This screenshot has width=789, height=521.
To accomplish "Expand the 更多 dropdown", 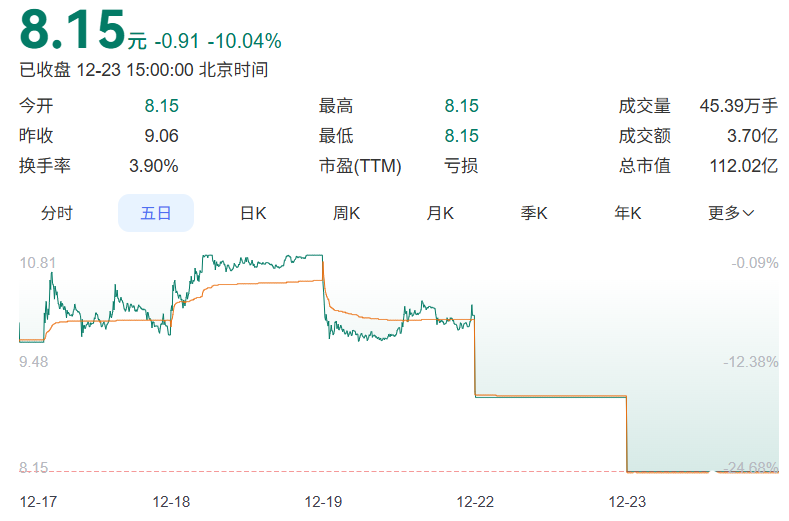I will click(731, 213).
